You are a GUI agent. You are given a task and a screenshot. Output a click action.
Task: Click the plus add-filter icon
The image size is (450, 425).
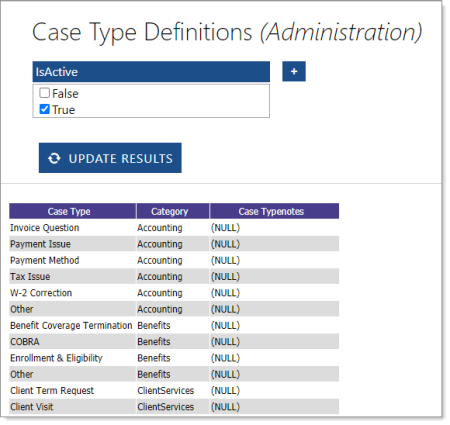pos(294,71)
